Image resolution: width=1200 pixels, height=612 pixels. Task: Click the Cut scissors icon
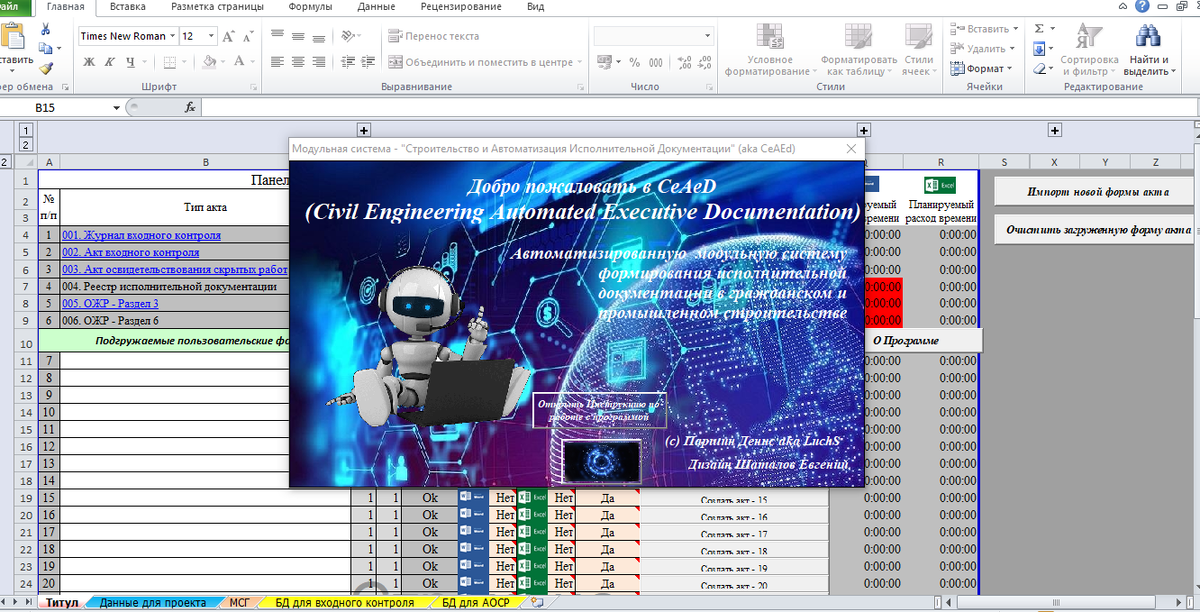click(x=45, y=31)
